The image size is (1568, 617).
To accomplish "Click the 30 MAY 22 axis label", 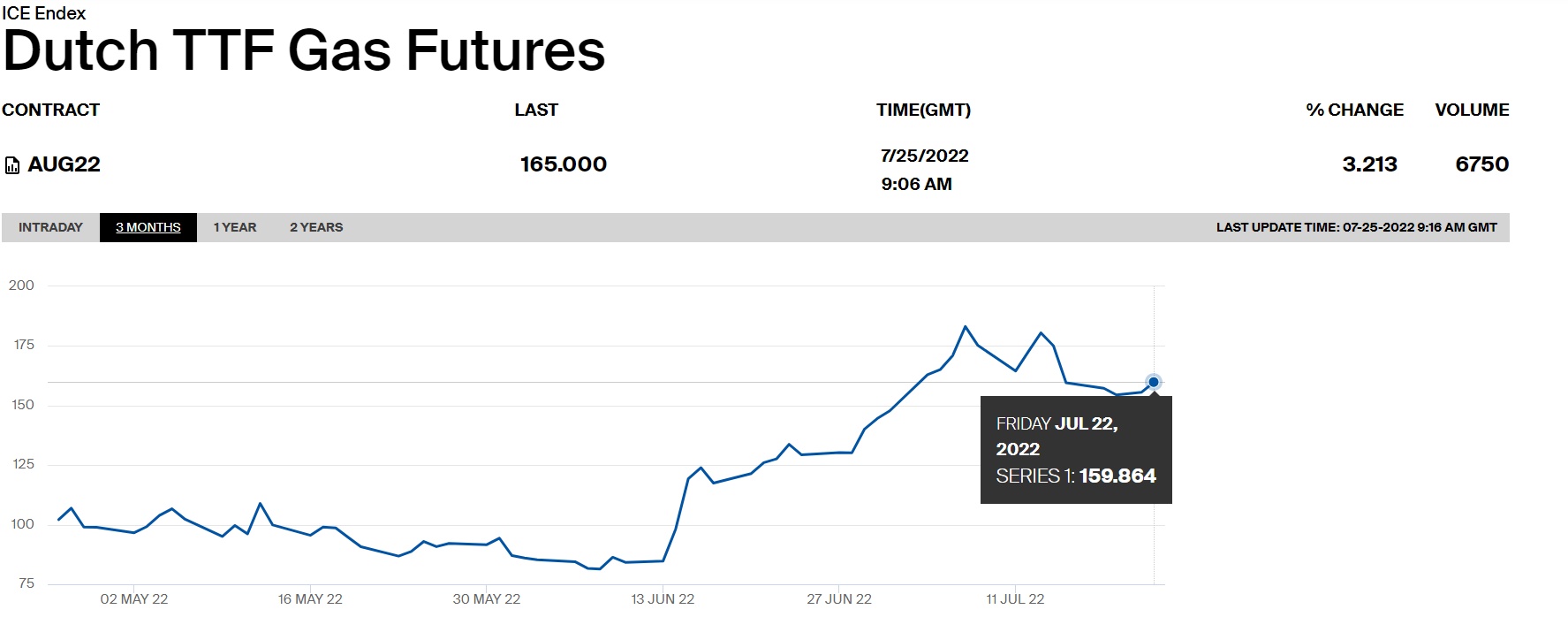I will pyautogui.click(x=487, y=599).
